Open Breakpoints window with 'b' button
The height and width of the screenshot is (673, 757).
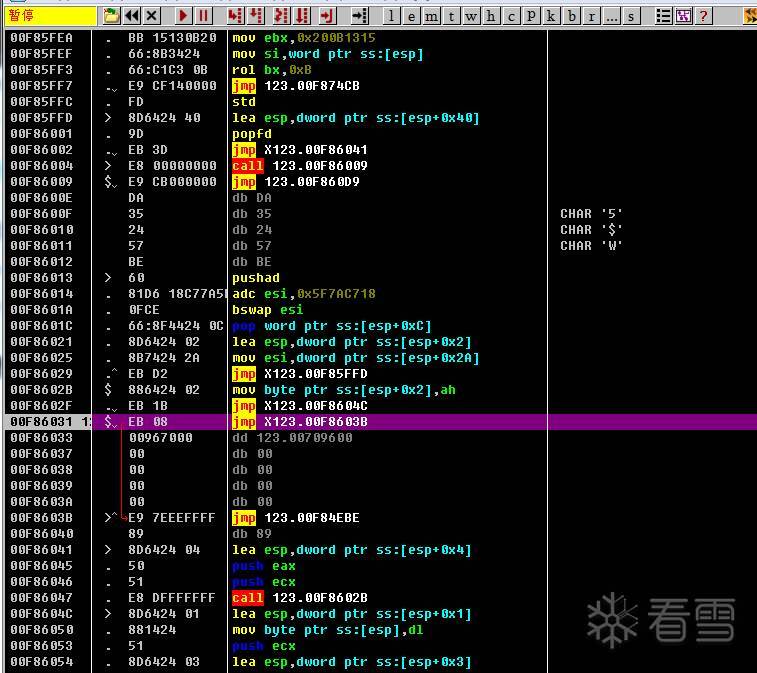point(572,16)
